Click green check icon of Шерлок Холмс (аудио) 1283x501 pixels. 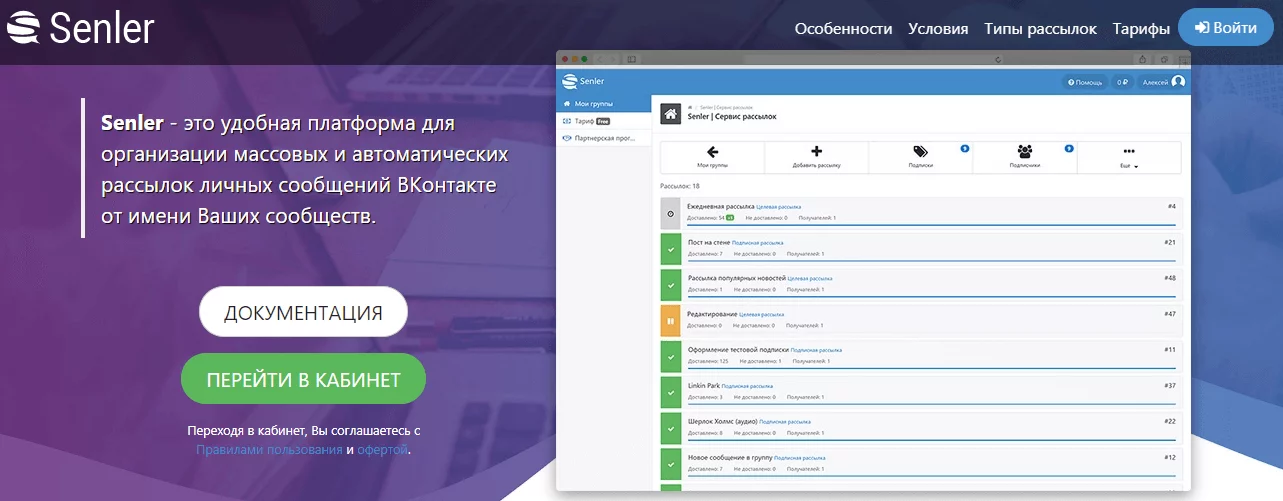tap(670, 429)
